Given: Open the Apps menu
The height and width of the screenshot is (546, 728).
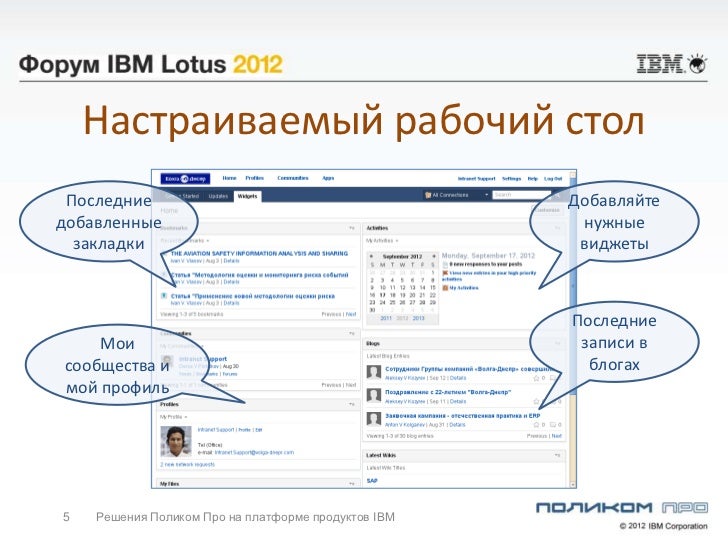Looking at the screenshot, I should point(328,178).
